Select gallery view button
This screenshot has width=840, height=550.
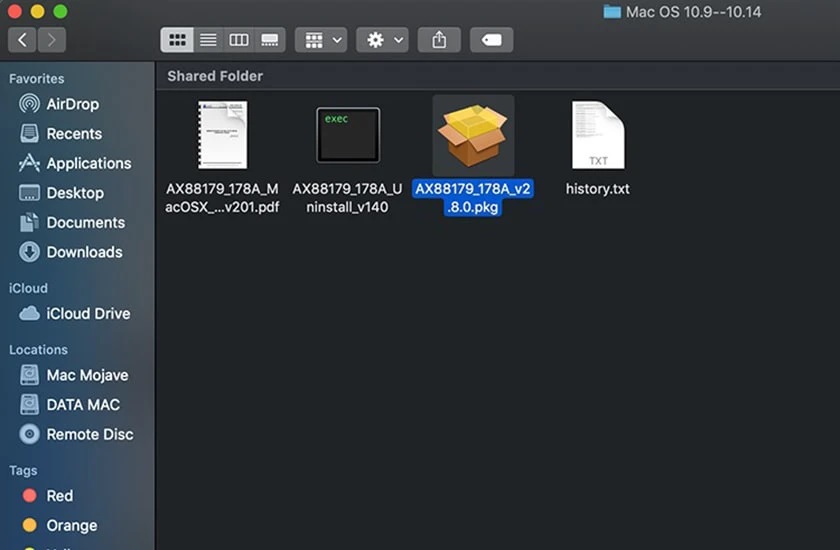269,40
